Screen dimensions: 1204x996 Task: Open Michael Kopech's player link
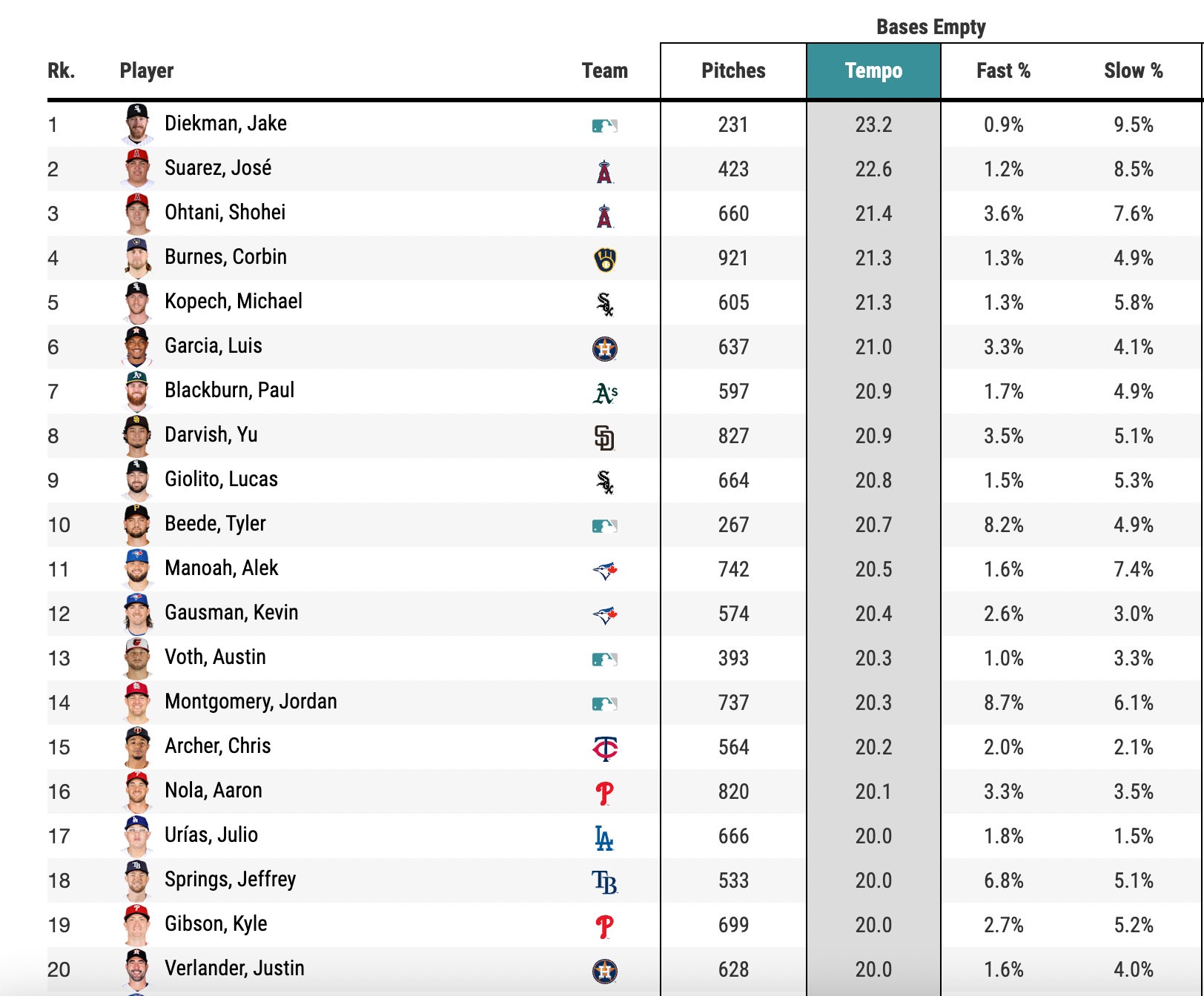point(234,302)
